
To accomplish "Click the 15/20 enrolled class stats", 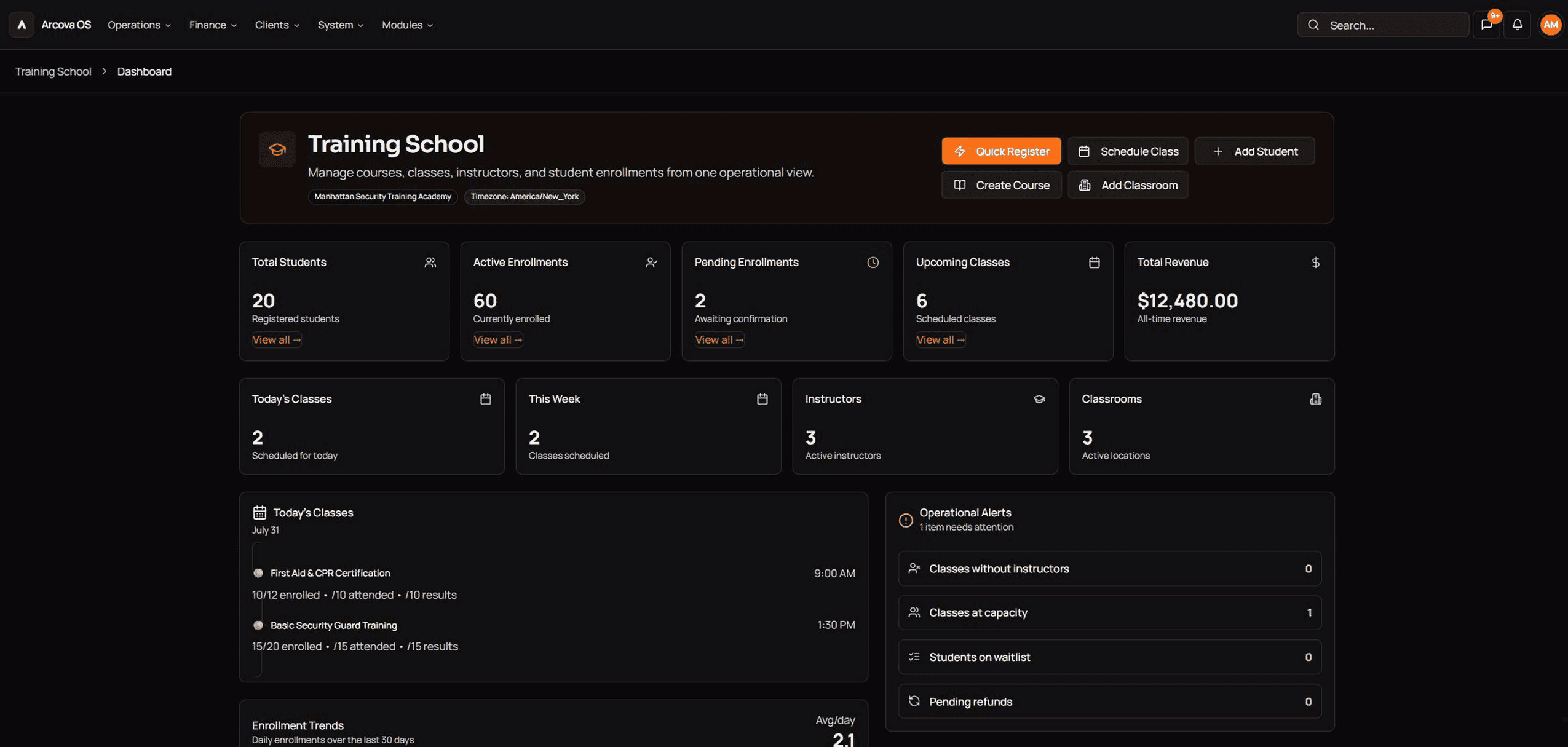I will (355, 647).
